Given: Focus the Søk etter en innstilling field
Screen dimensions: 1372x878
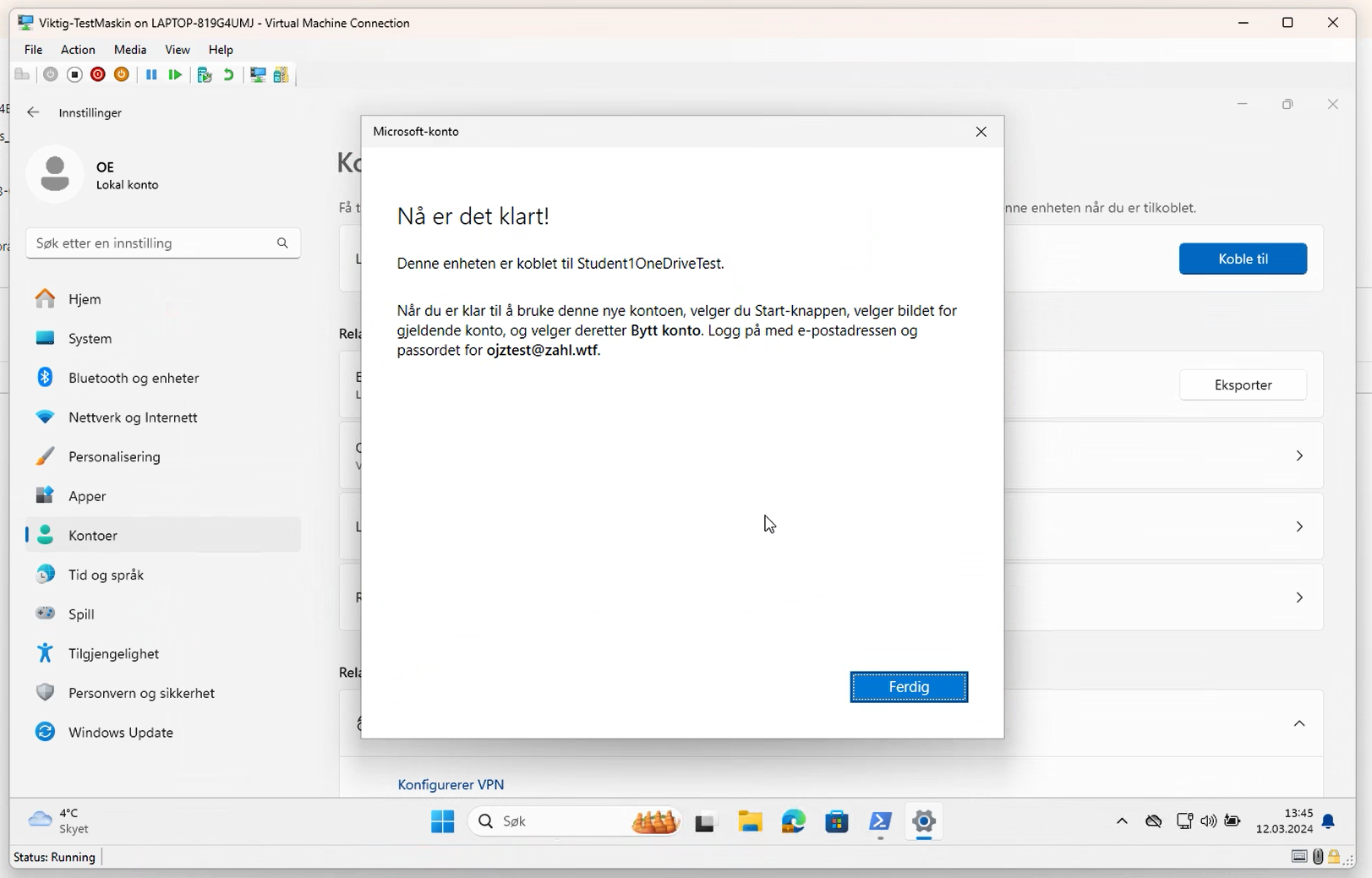Looking at the screenshot, I should [x=163, y=243].
